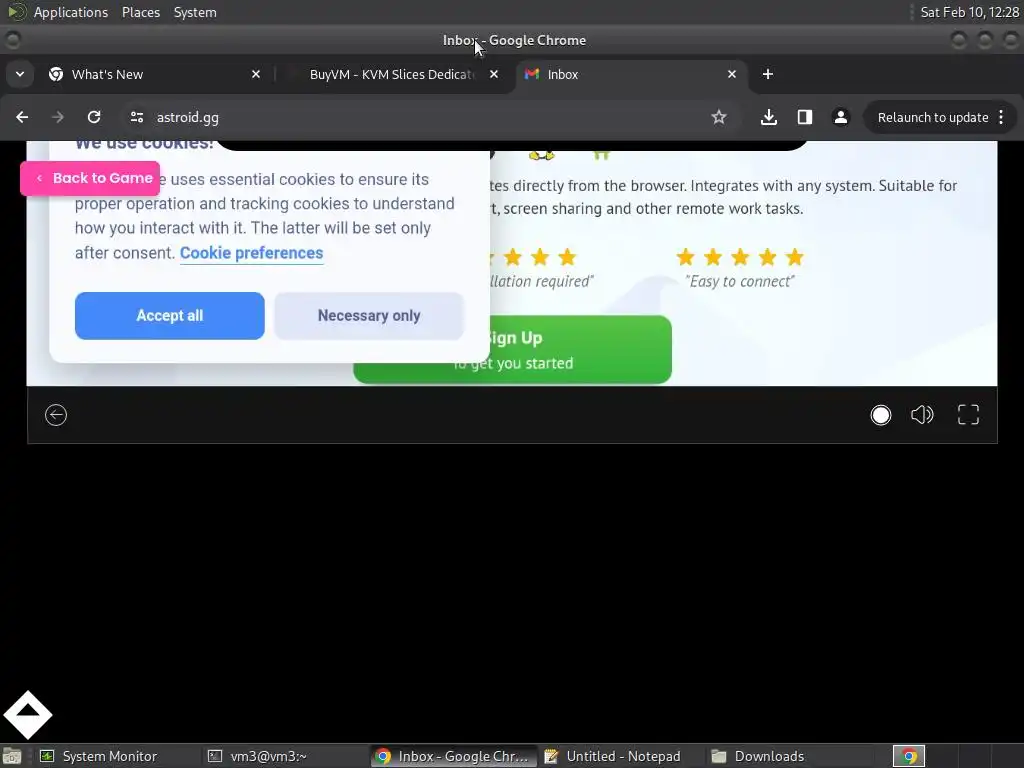Go back in Chrome

(x=22, y=118)
